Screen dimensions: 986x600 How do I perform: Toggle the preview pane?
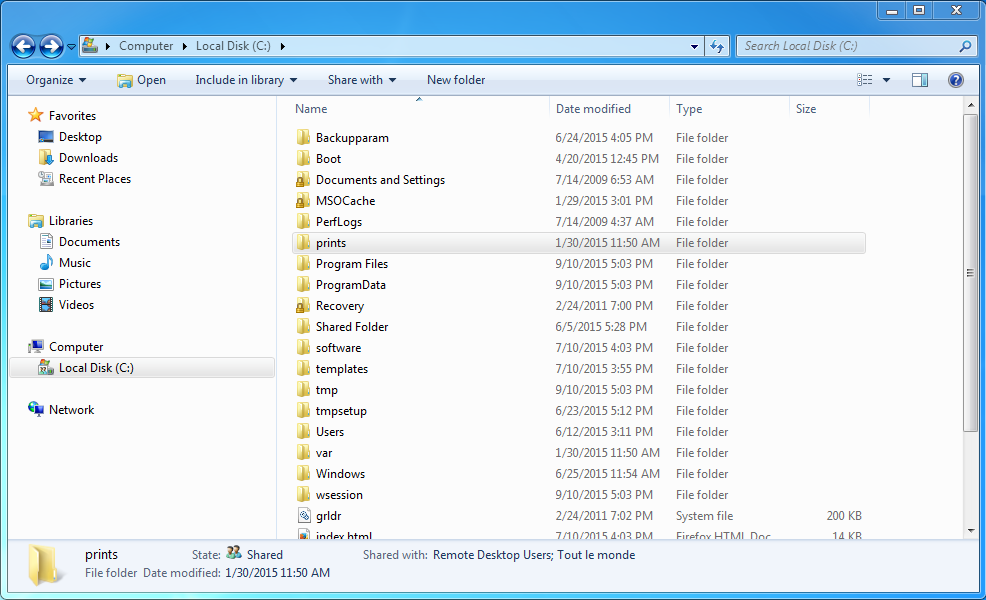(919, 79)
